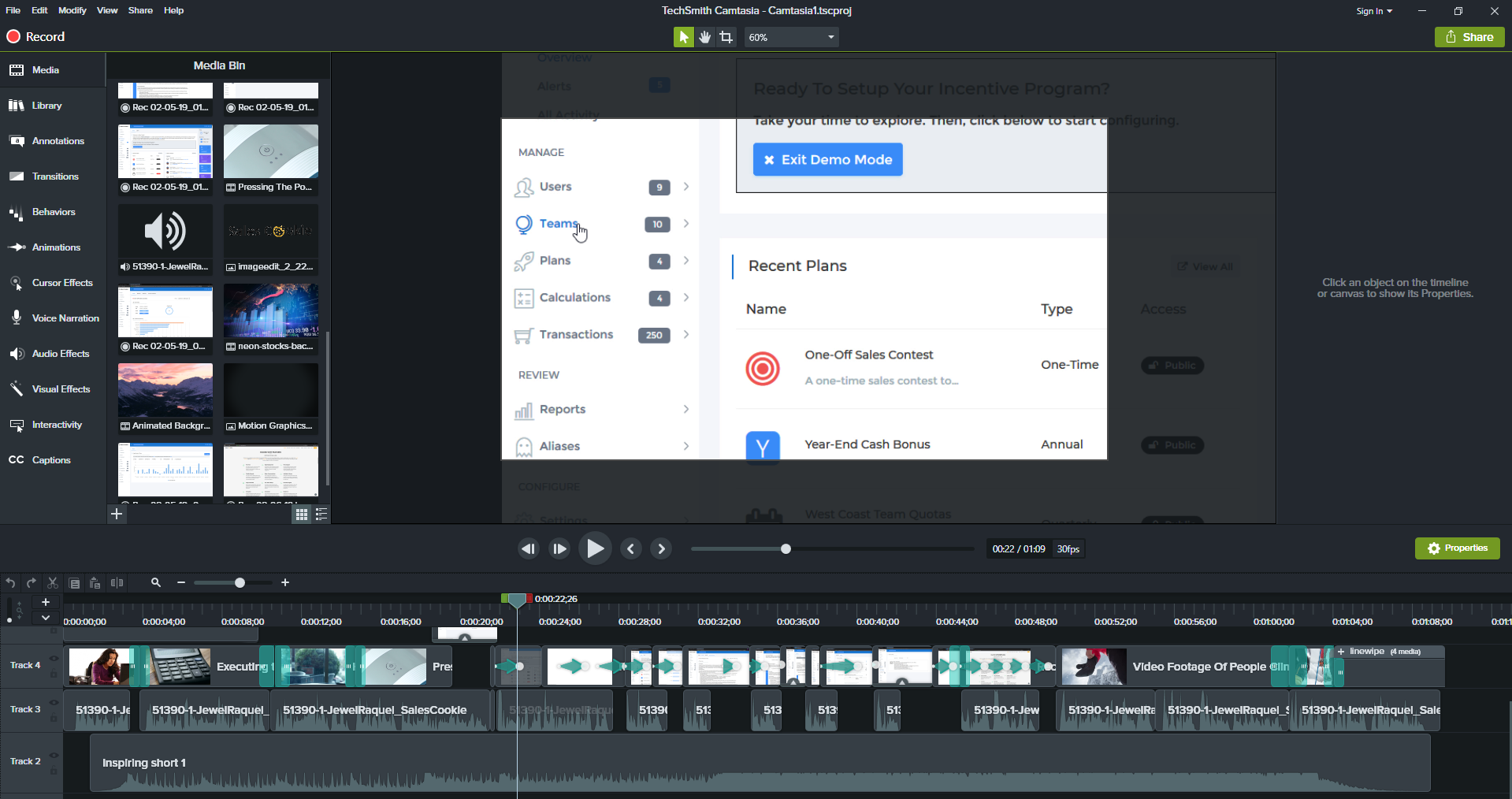Click the timeline zoom slider handle
This screenshot has height=799, width=1512.
coord(240,583)
